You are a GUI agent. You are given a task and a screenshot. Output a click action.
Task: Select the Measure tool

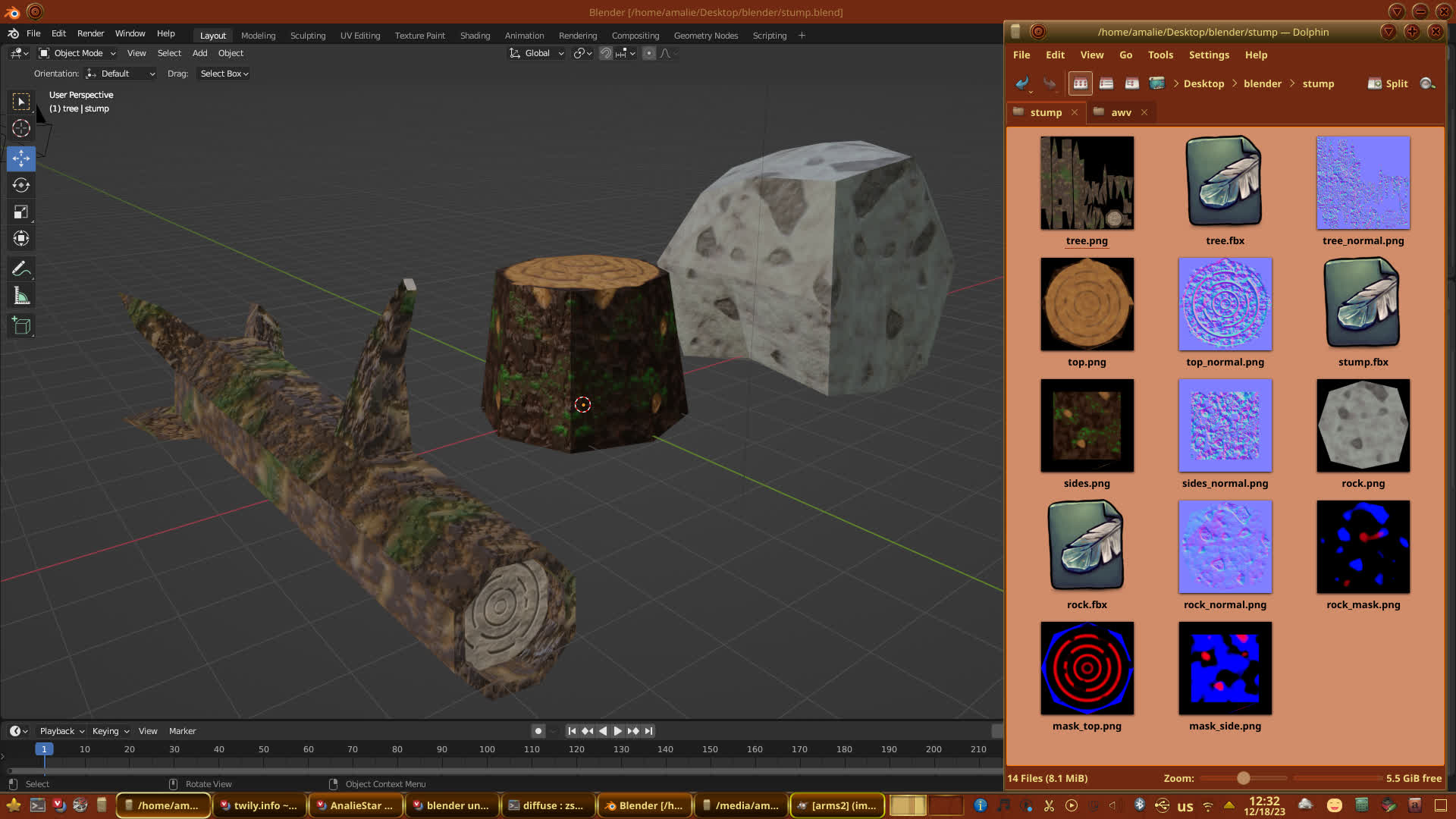(x=21, y=297)
